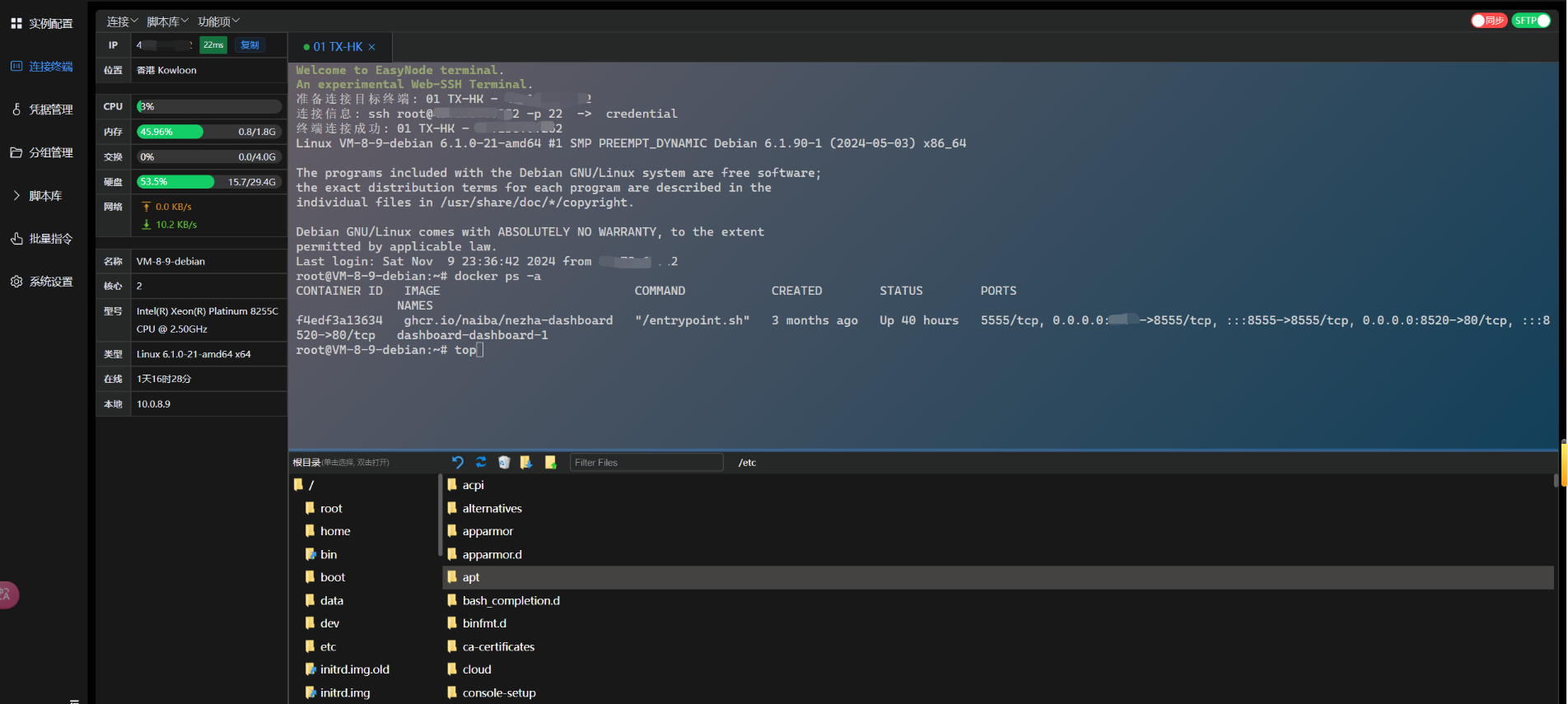Screen dimensions: 1568x704
Task: Click the pink floating icon at left edge
Action: tap(8, 594)
